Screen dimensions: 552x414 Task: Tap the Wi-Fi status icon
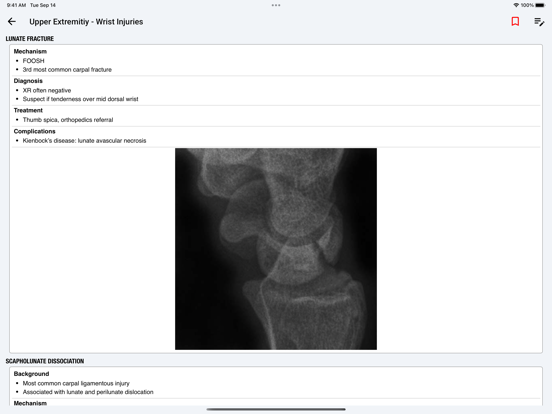[516, 5]
